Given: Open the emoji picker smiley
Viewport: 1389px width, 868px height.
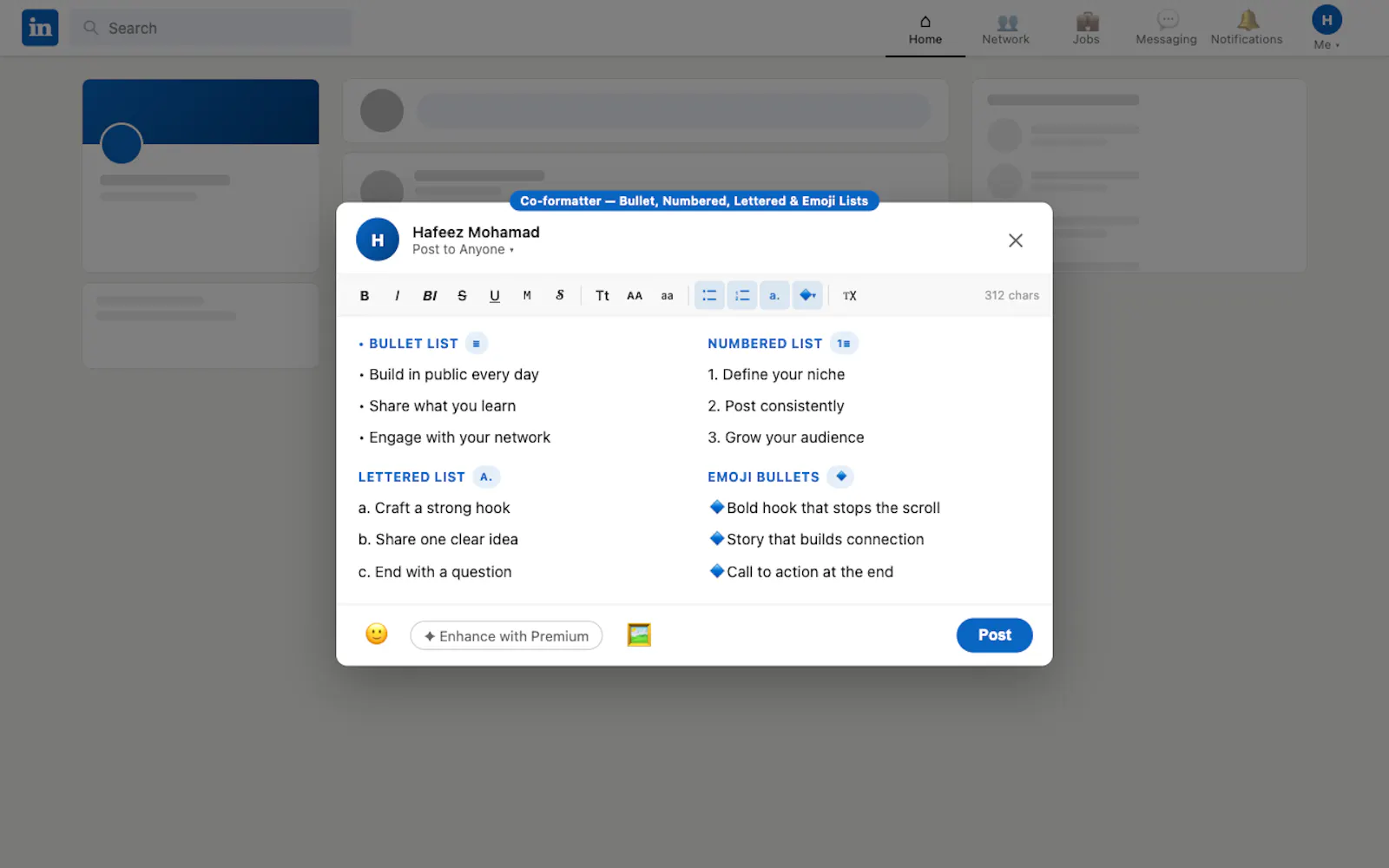Looking at the screenshot, I should [377, 635].
